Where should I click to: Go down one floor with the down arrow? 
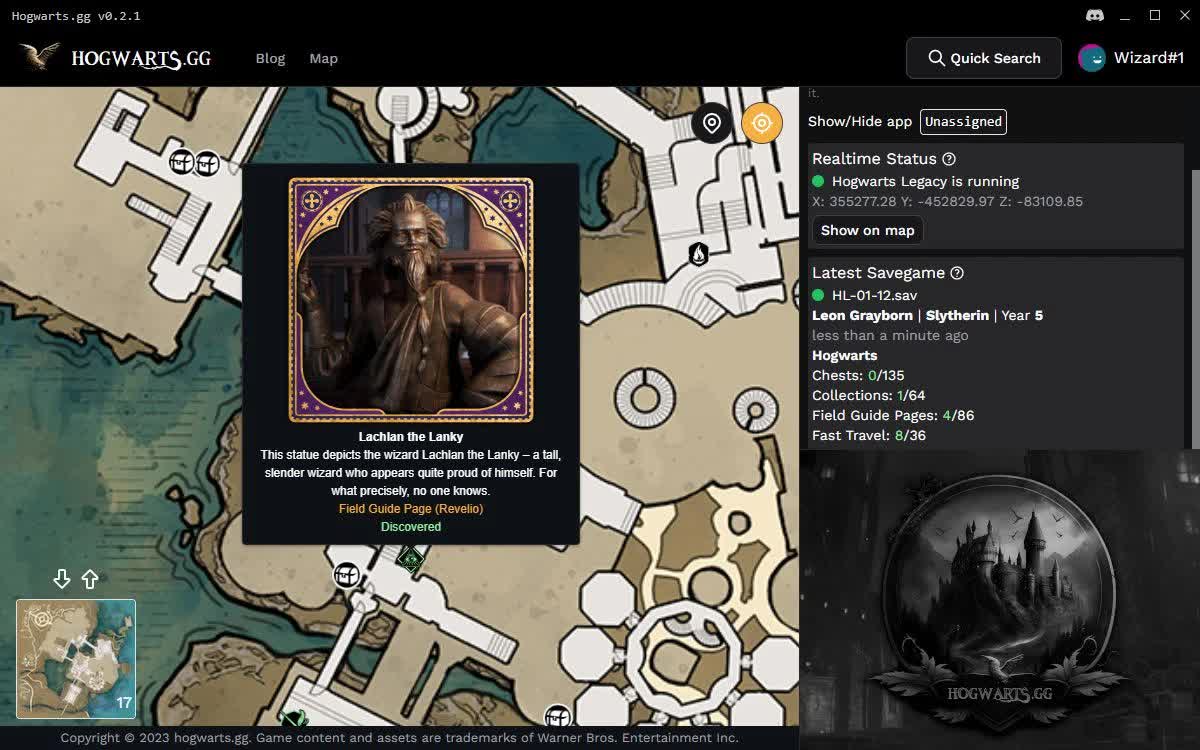(62, 579)
